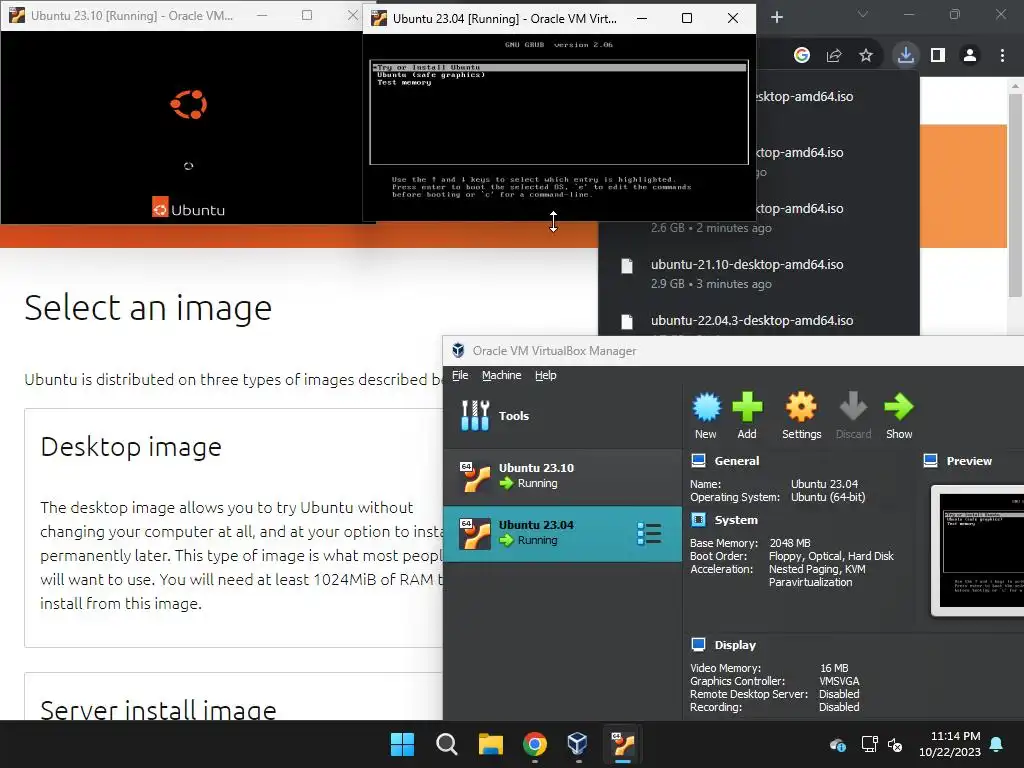Click the Google icon in Chrome address bar
The image size is (1024, 768).
coord(802,55)
